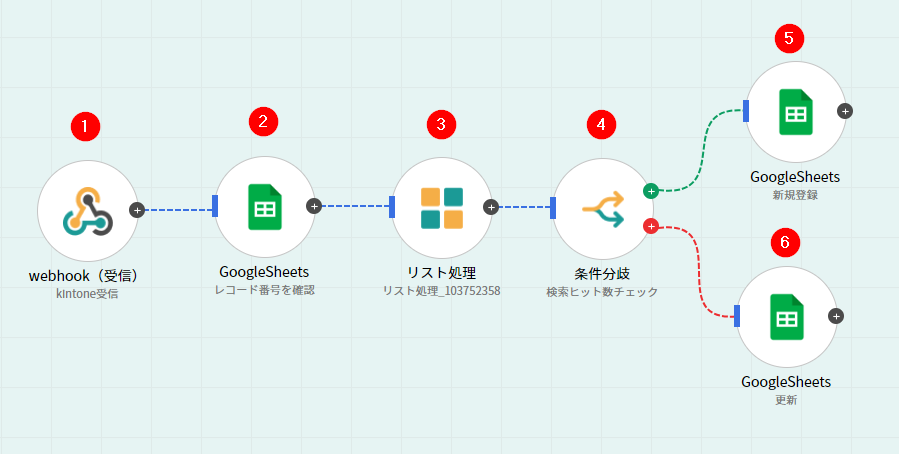Select the webhook (受信) node icon
The width and height of the screenshot is (899, 454).
pos(88,210)
